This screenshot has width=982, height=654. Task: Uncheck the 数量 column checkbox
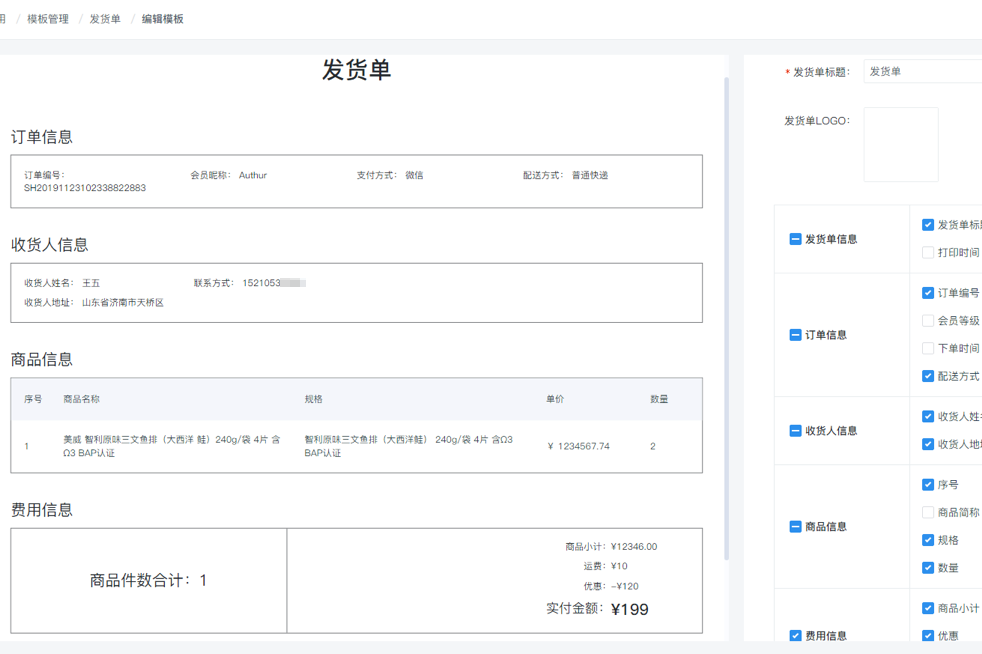(928, 567)
